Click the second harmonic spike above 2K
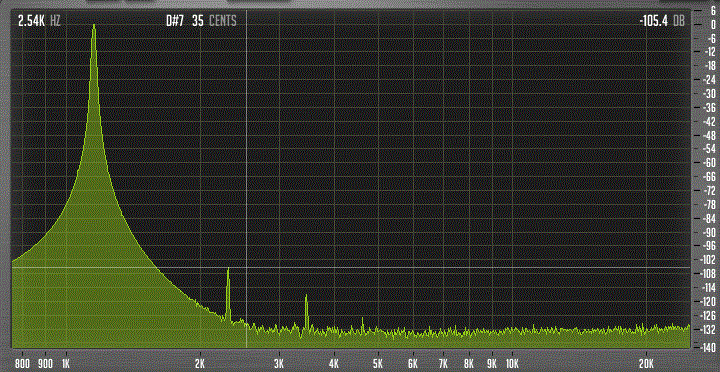The image size is (720, 372). tap(228, 294)
